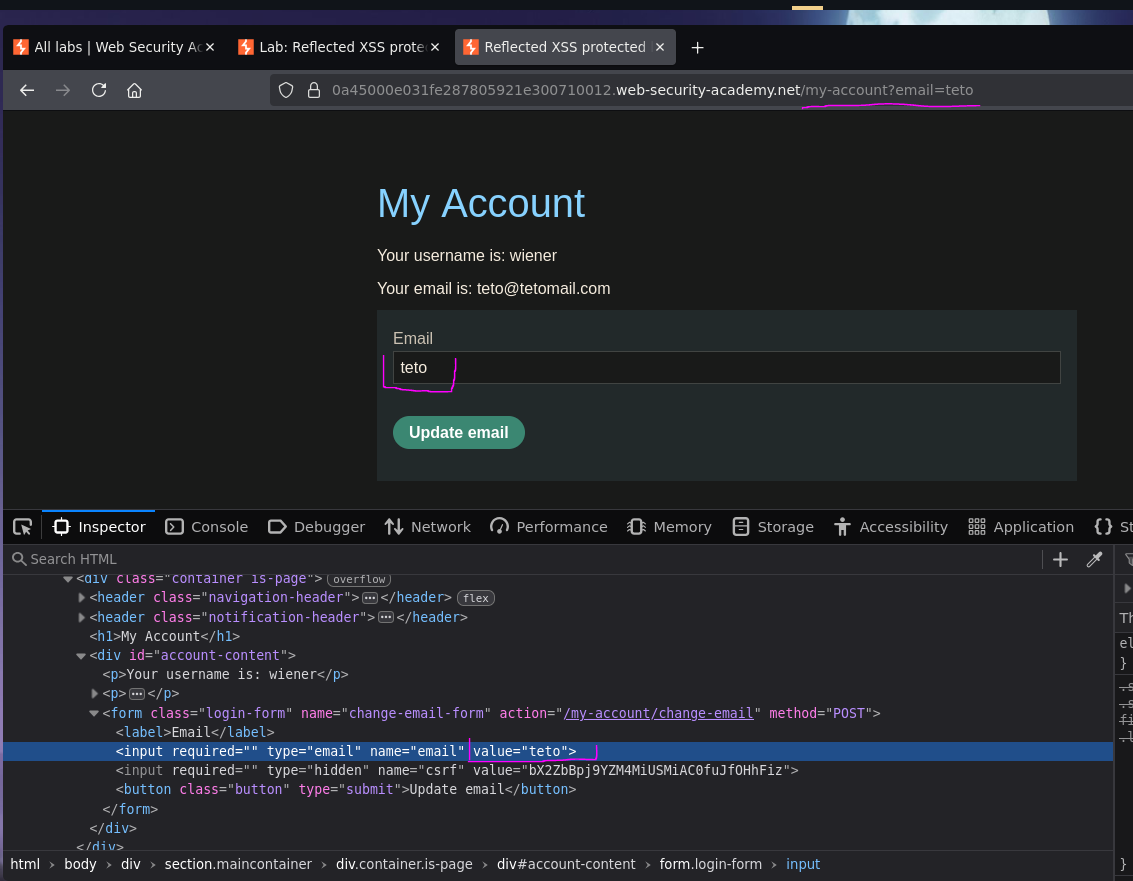Open the Memory panel
This screenshot has height=881, width=1133.
click(669, 527)
